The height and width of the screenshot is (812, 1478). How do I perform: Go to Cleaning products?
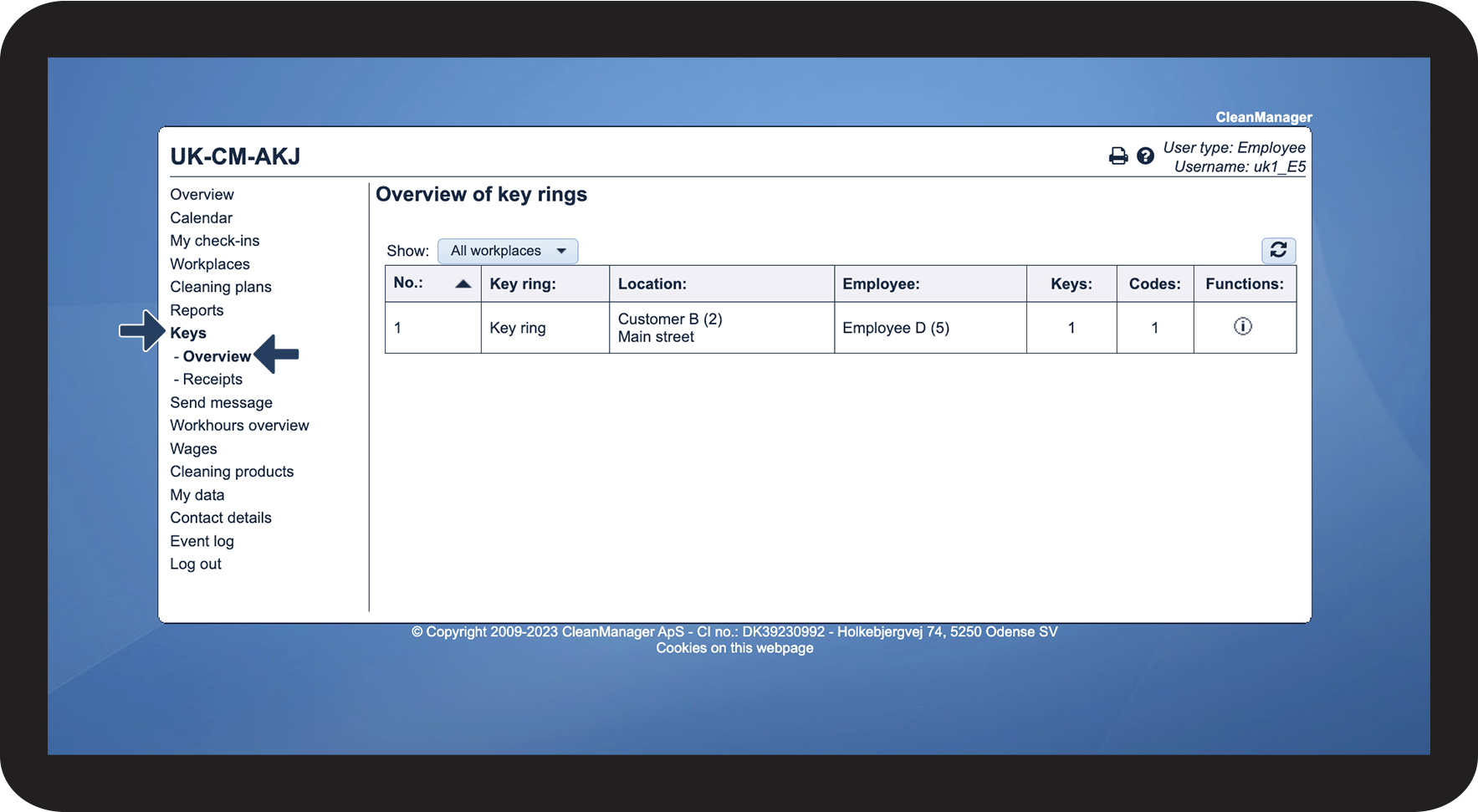click(233, 472)
